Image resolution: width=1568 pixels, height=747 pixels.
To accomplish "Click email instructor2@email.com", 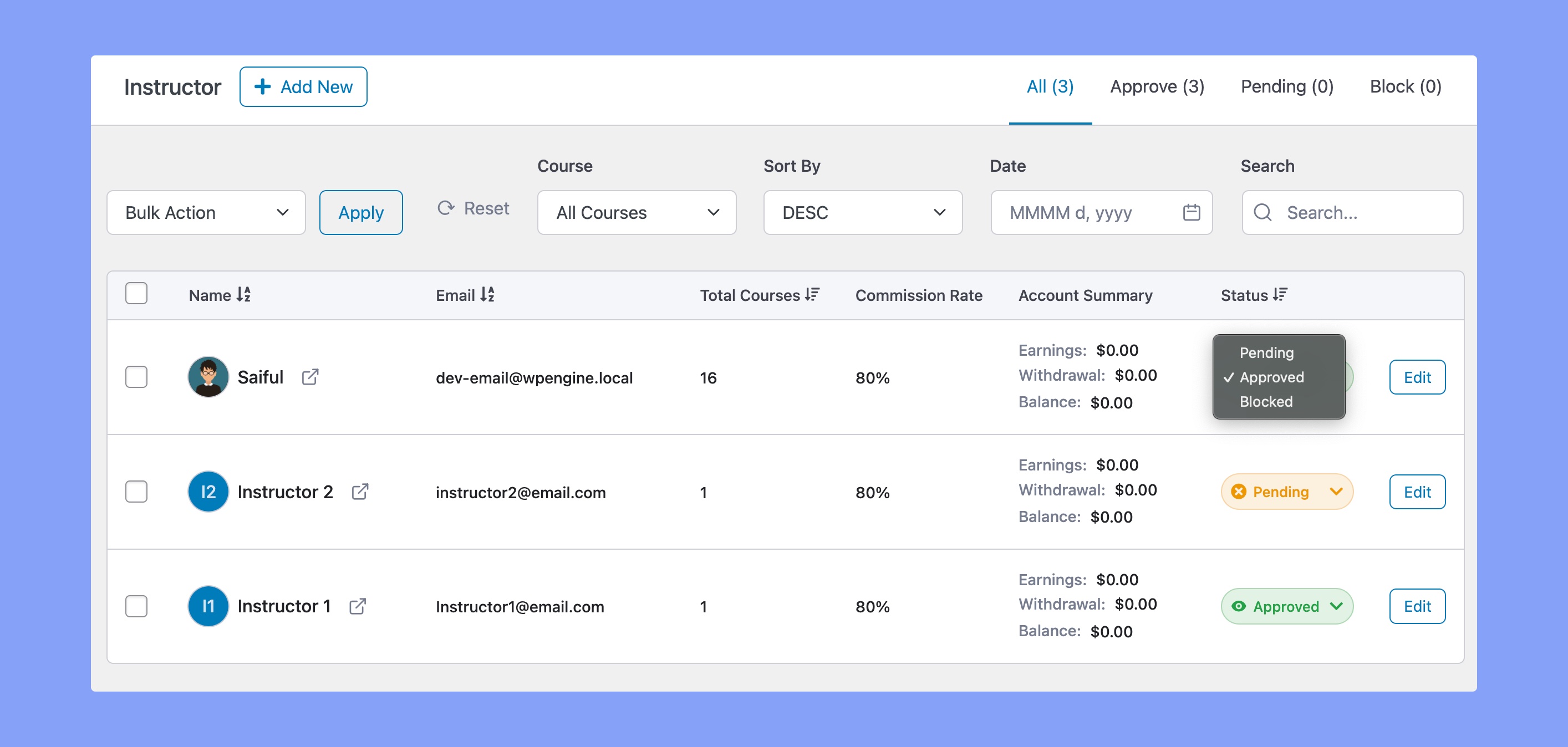I will (x=521, y=492).
